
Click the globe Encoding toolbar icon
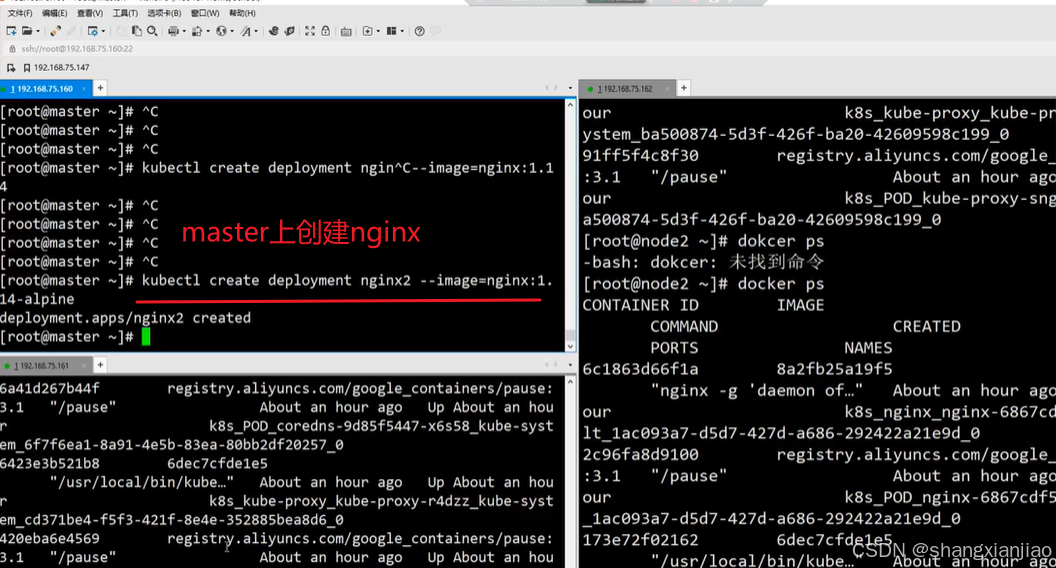tap(221, 31)
